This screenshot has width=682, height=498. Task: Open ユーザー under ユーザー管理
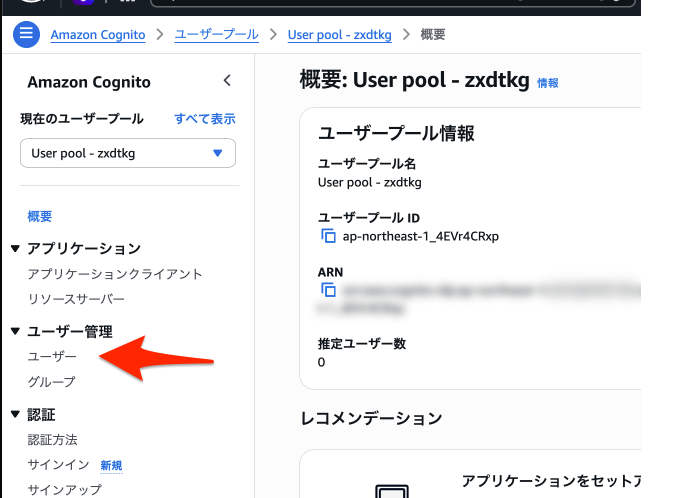tap(52, 357)
